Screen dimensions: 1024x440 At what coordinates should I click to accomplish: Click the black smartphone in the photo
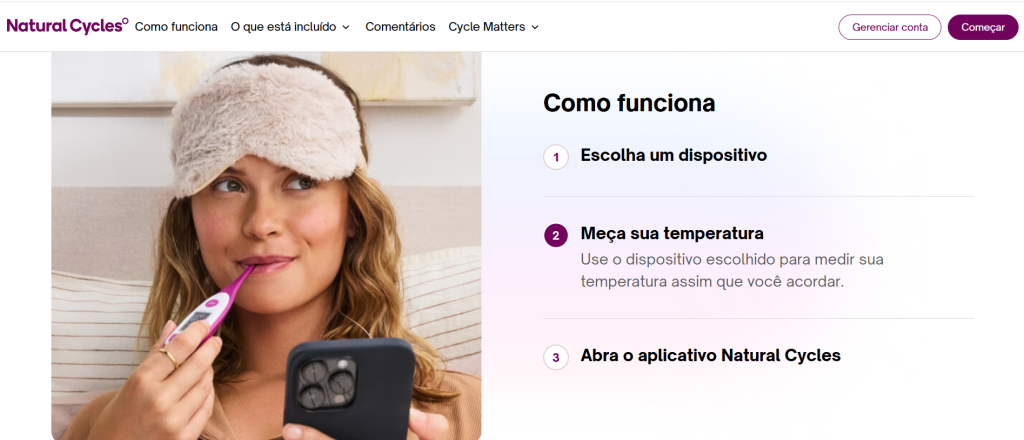pyautogui.click(x=350, y=388)
